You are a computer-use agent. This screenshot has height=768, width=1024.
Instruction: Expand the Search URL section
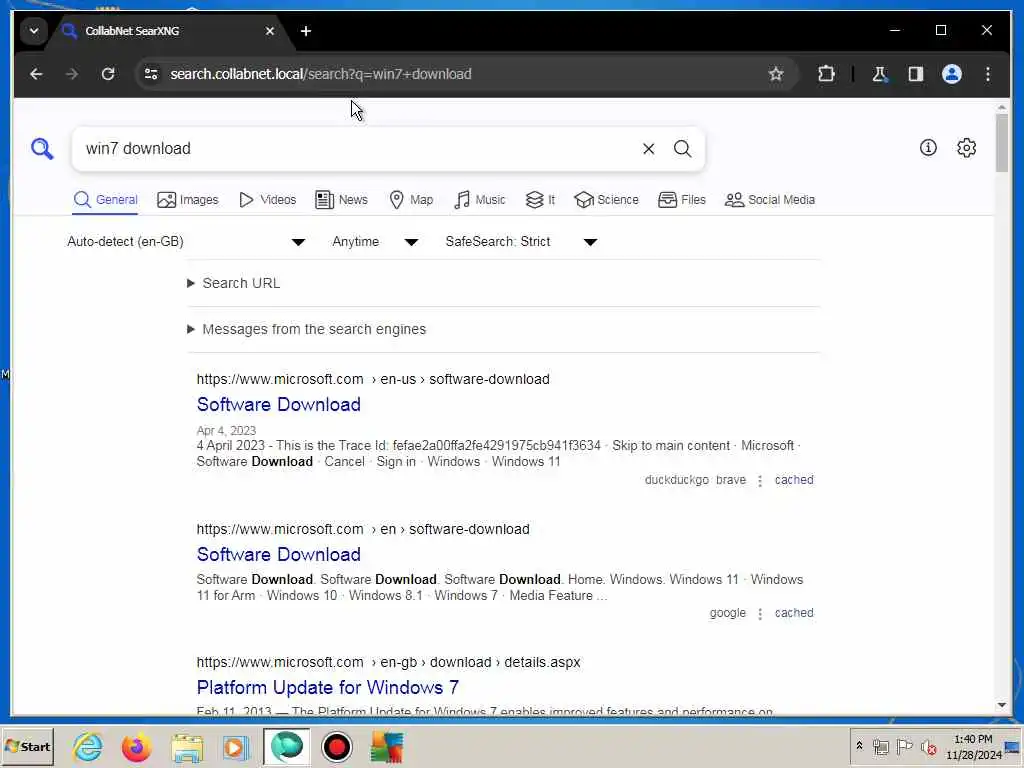(x=234, y=283)
